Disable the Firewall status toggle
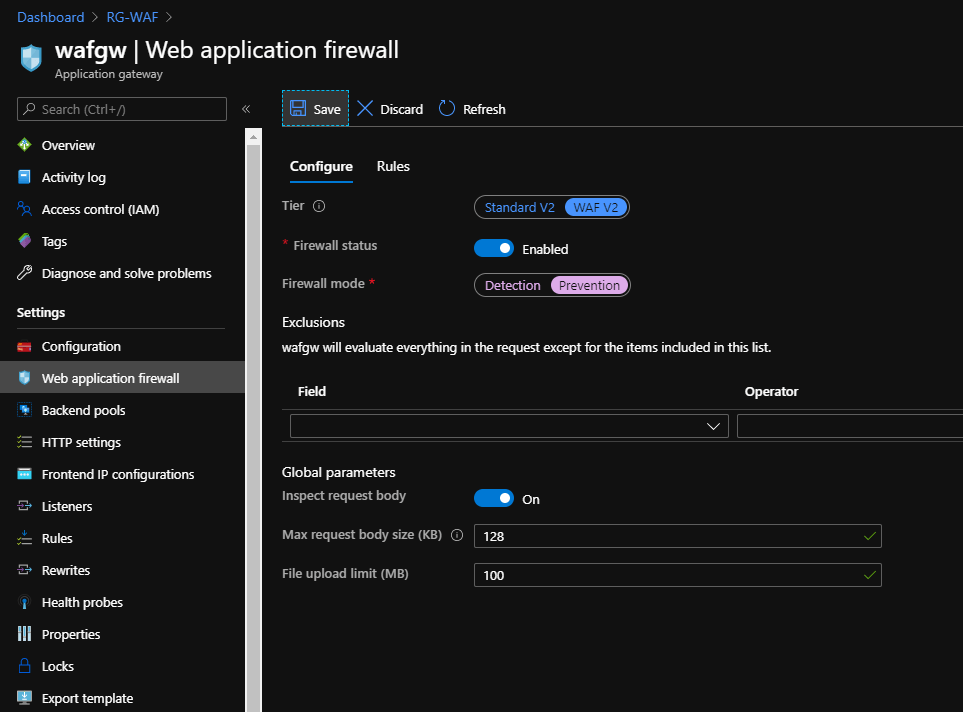Screen dimensions: 963x712 point(494,248)
